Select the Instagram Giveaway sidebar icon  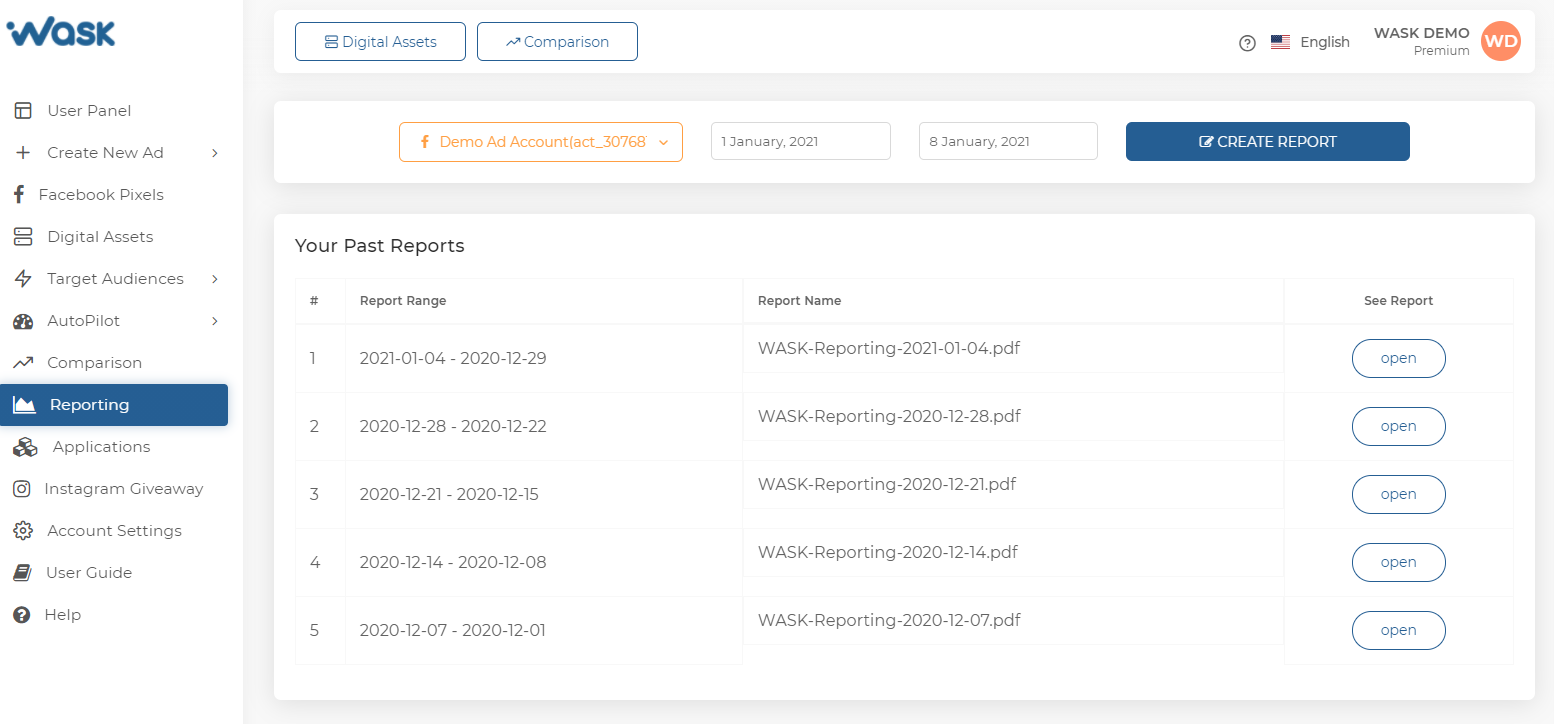(23, 488)
